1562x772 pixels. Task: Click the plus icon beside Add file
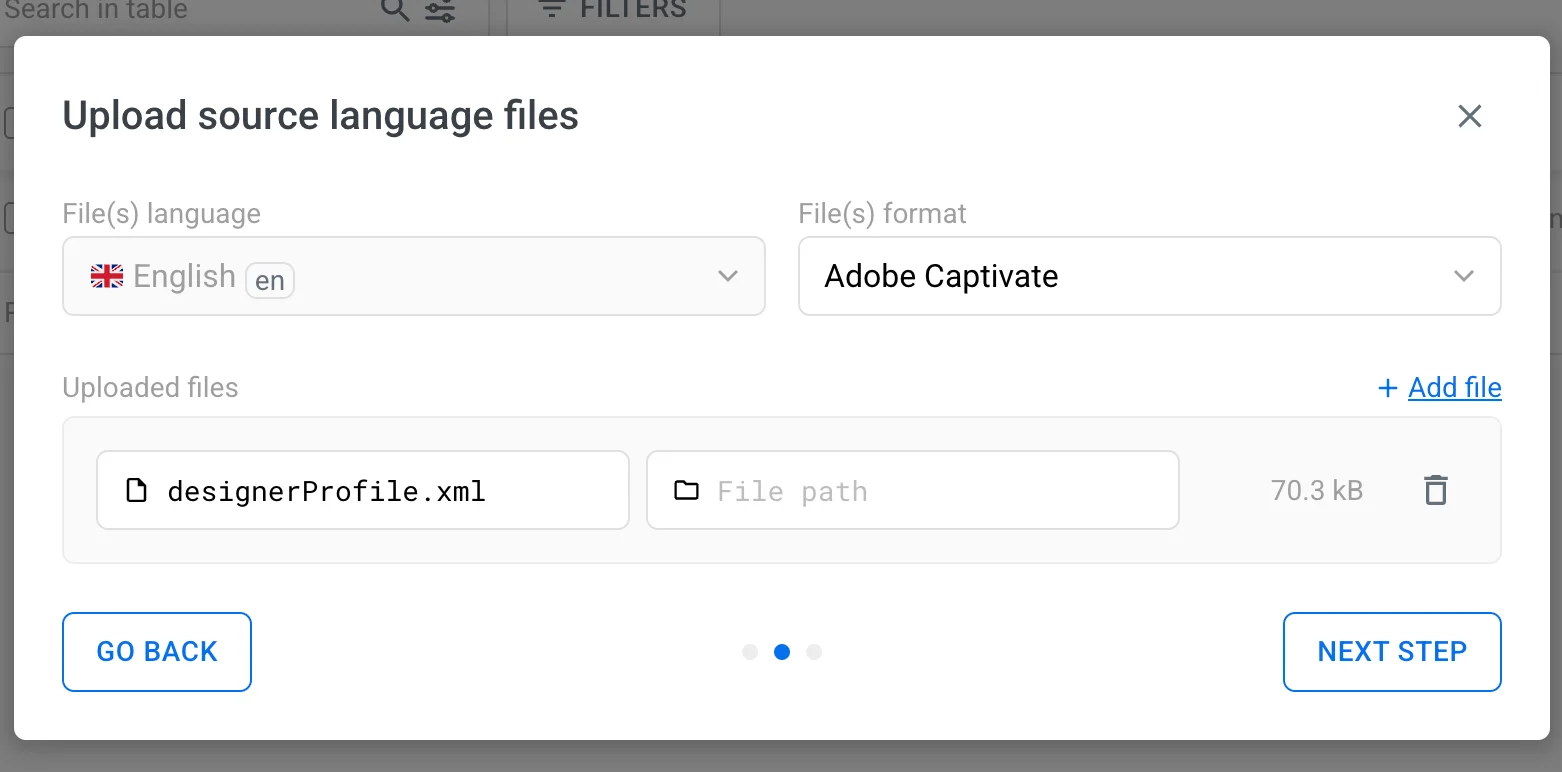(x=1387, y=388)
